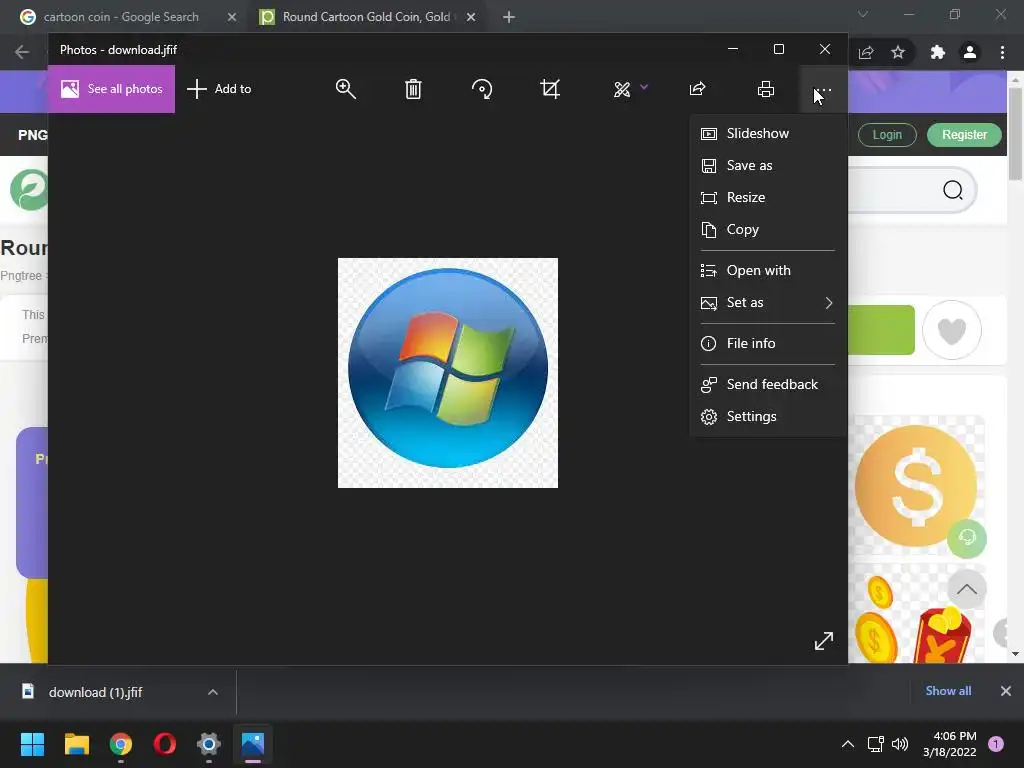Viewport: 1024px width, 768px height.
Task: Open File Explorer from taskbar
Action: pos(76,744)
